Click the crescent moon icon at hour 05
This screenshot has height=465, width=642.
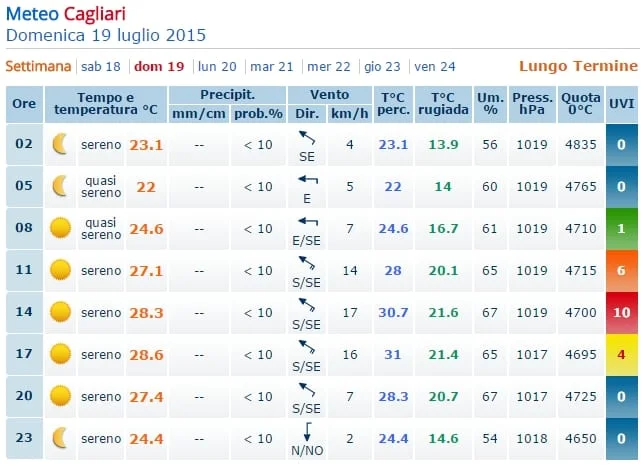coord(61,187)
